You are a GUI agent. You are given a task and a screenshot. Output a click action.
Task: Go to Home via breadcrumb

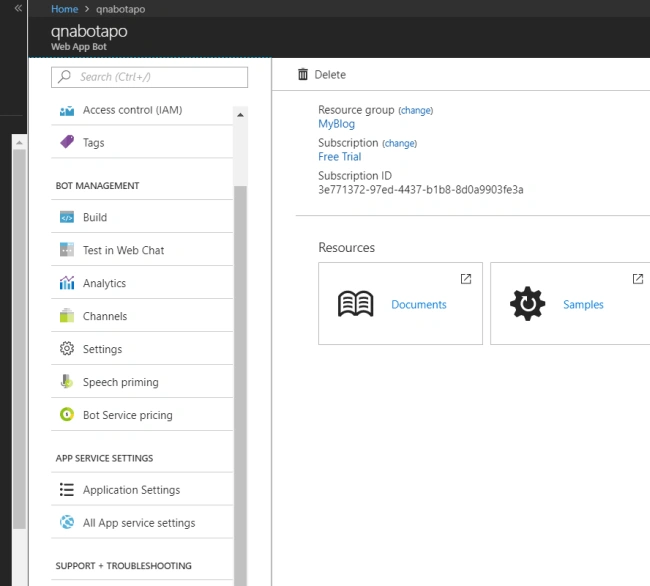64,9
